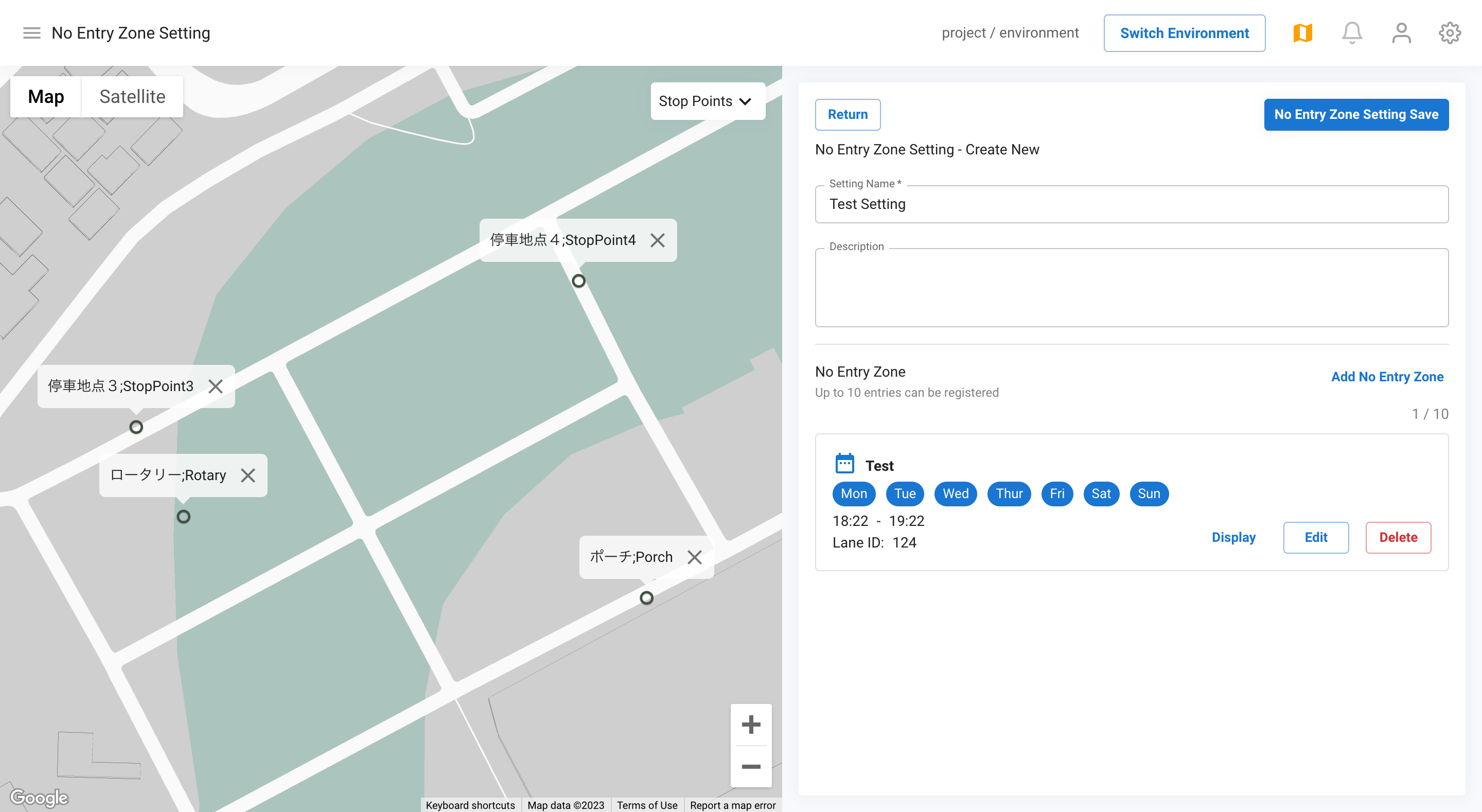The width and height of the screenshot is (1482, 812).
Task: Toggle the Wed day chip
Action: click(956, 494)
